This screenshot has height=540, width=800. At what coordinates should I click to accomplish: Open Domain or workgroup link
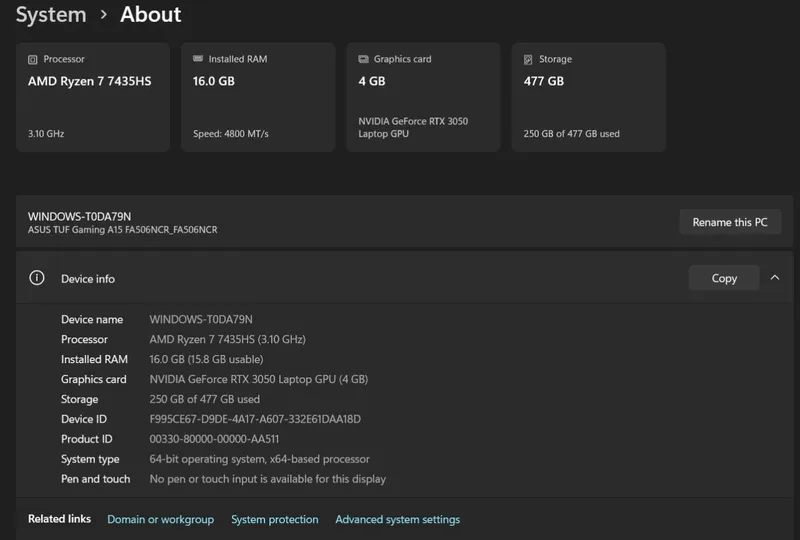[160, 519]
